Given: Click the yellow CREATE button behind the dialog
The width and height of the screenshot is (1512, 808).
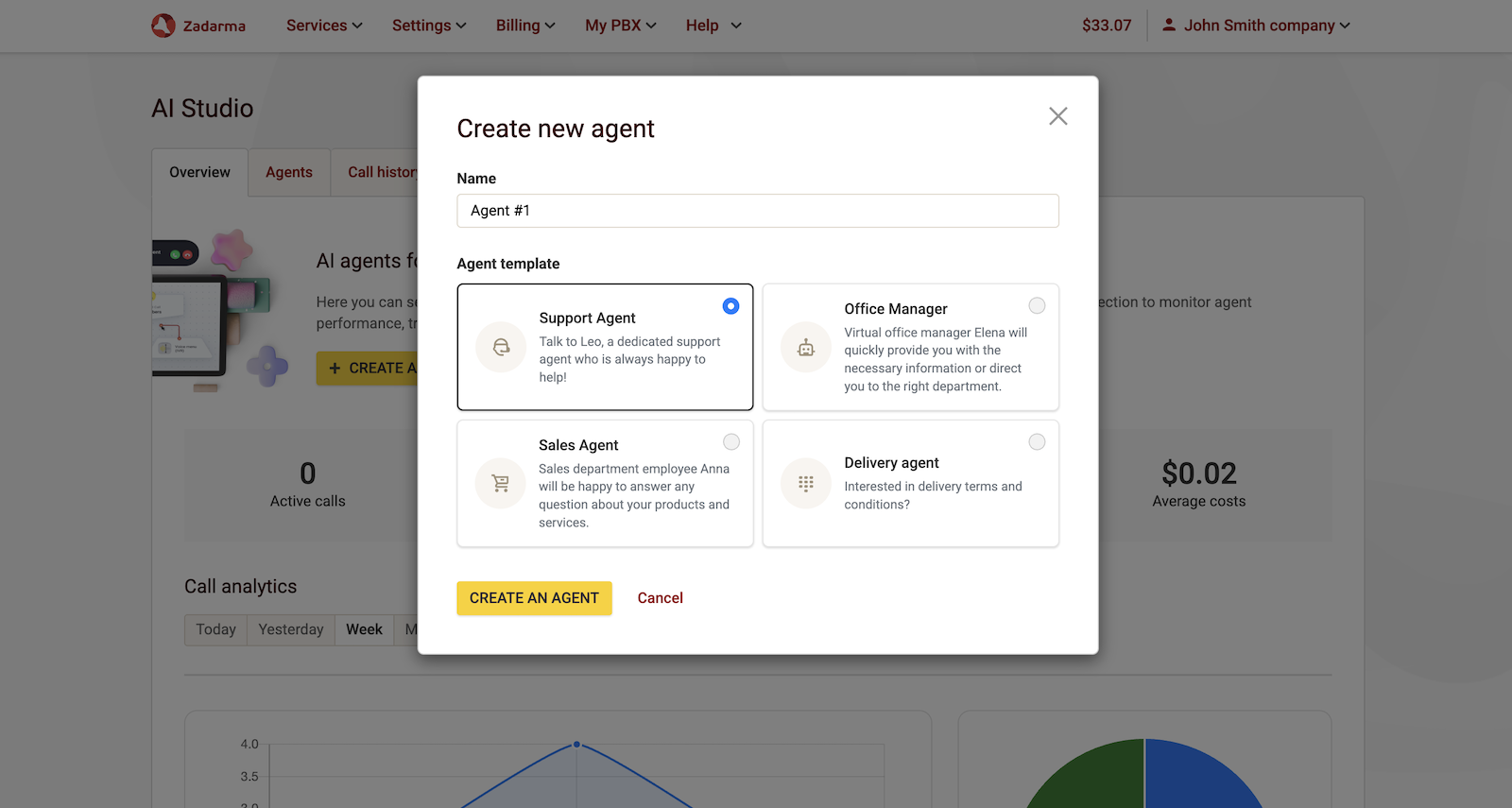Looking at the screenshot, I should click(x=368, y=368).
